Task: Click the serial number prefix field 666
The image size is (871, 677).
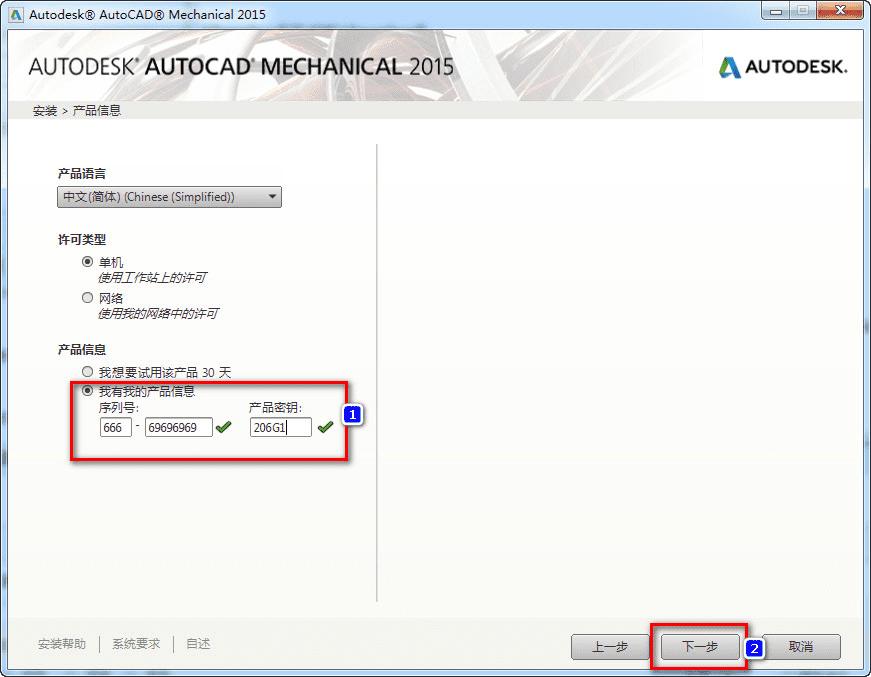Action: pyautogui.click(x=116, y=427)
